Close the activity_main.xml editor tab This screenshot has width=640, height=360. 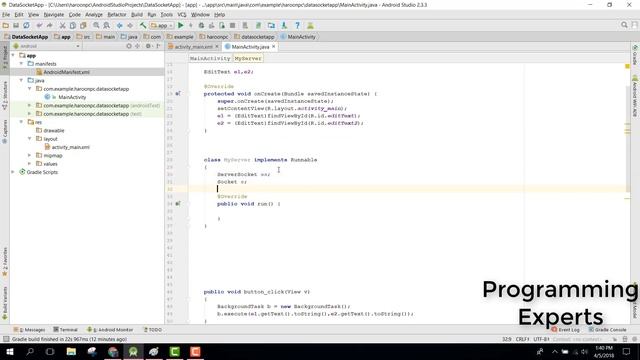217,47
